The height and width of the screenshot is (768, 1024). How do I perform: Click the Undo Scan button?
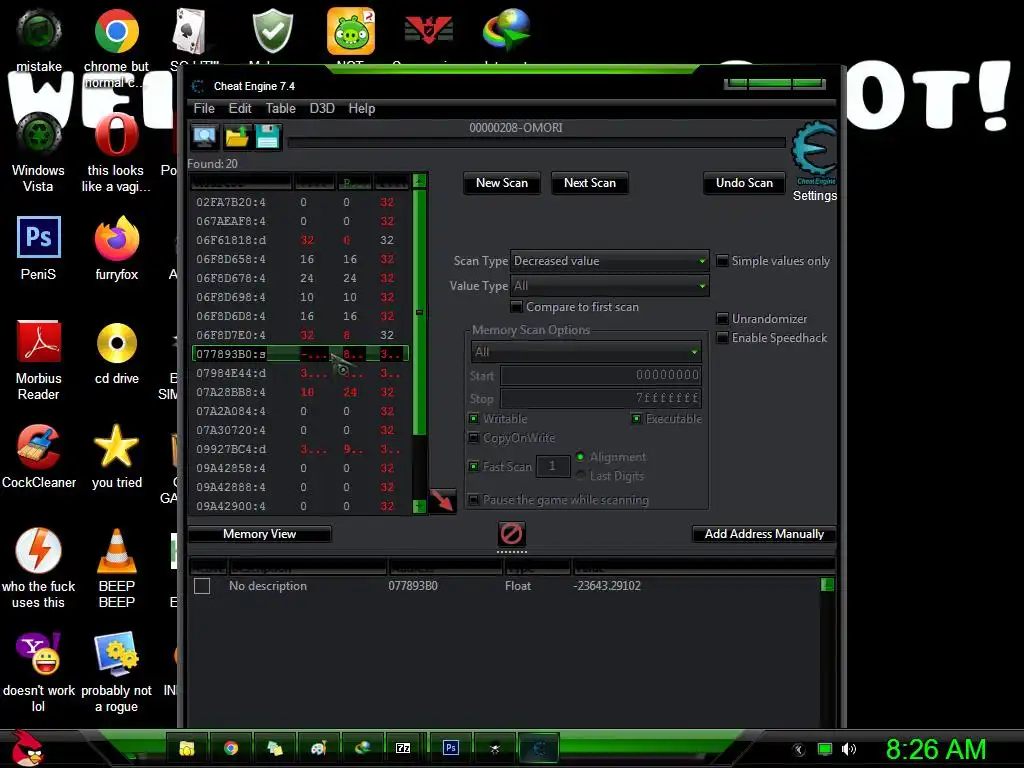tap(744, 183)
